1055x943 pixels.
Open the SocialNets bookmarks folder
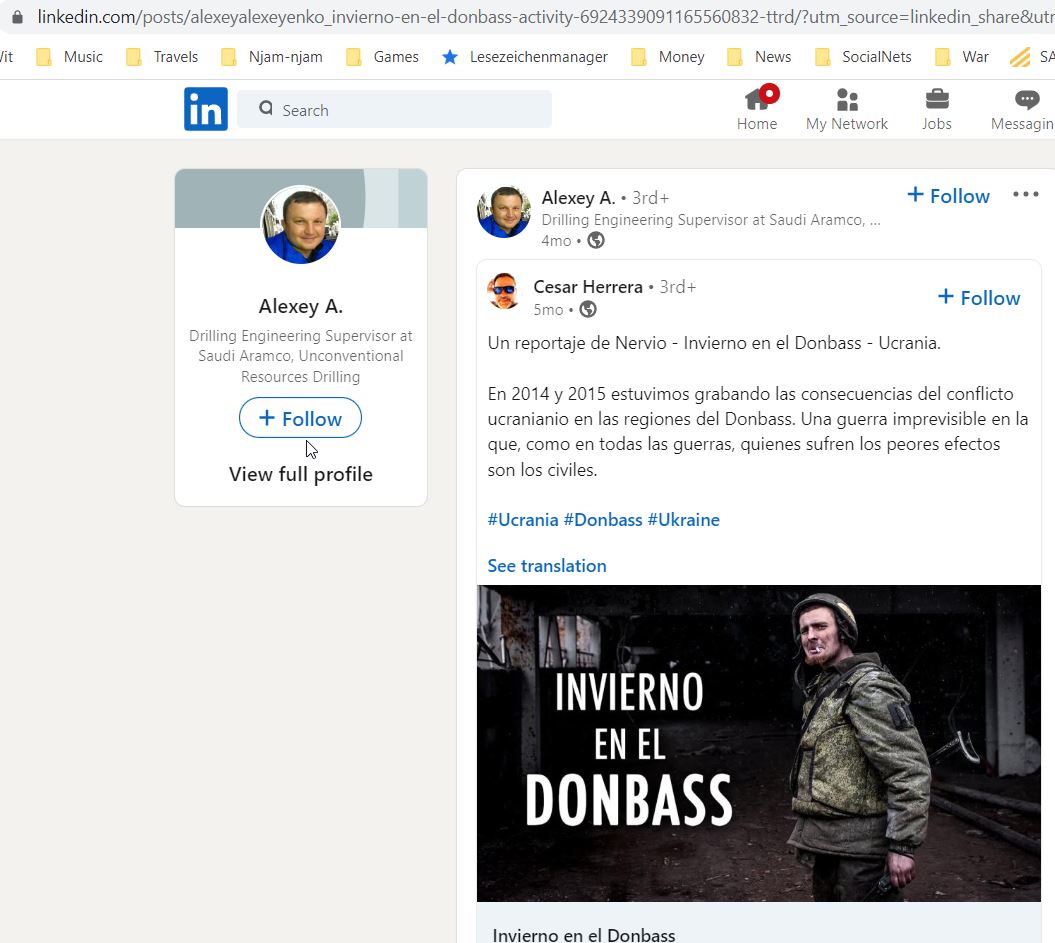(863, 57)
